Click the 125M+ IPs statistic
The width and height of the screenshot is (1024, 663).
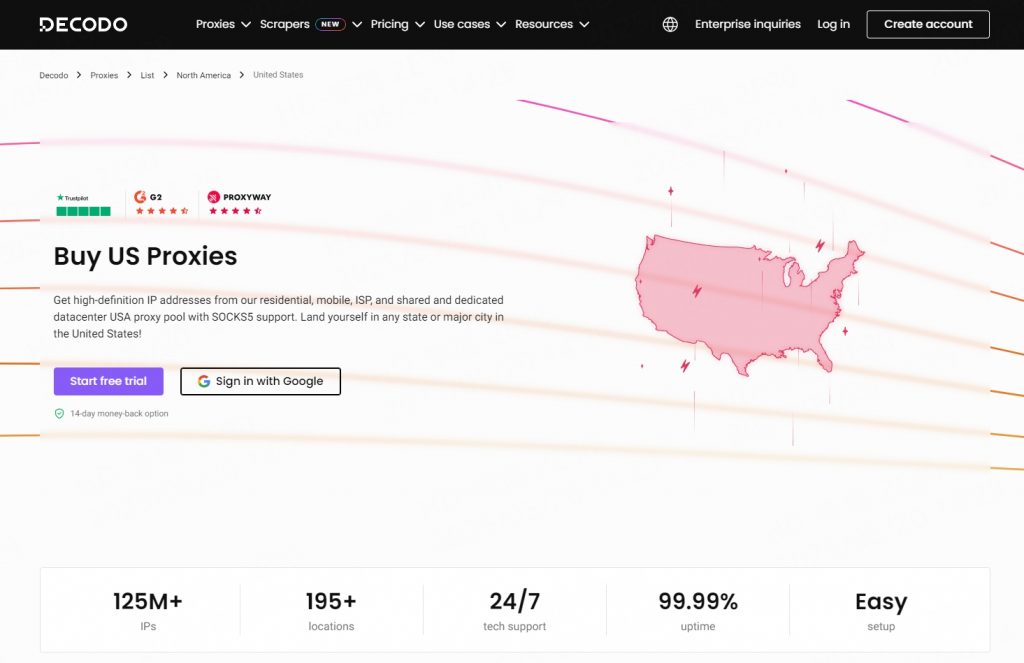(148, 610)
